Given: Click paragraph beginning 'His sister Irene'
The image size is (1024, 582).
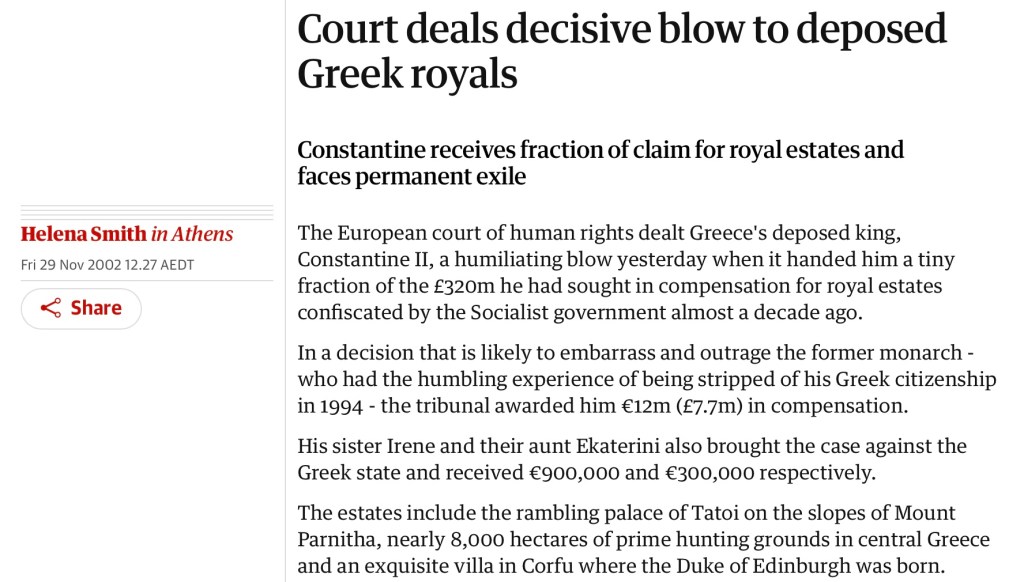Looking at the screenshot, I should [x=632, y=458].
